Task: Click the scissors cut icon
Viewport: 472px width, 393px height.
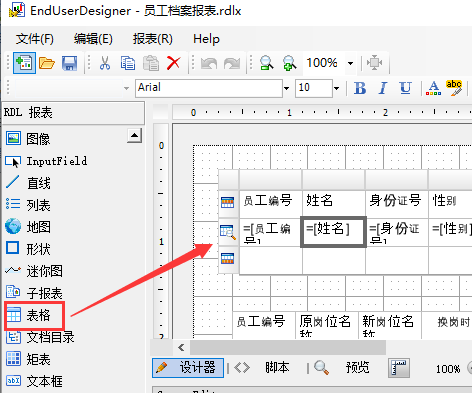Action: (105, 63)
